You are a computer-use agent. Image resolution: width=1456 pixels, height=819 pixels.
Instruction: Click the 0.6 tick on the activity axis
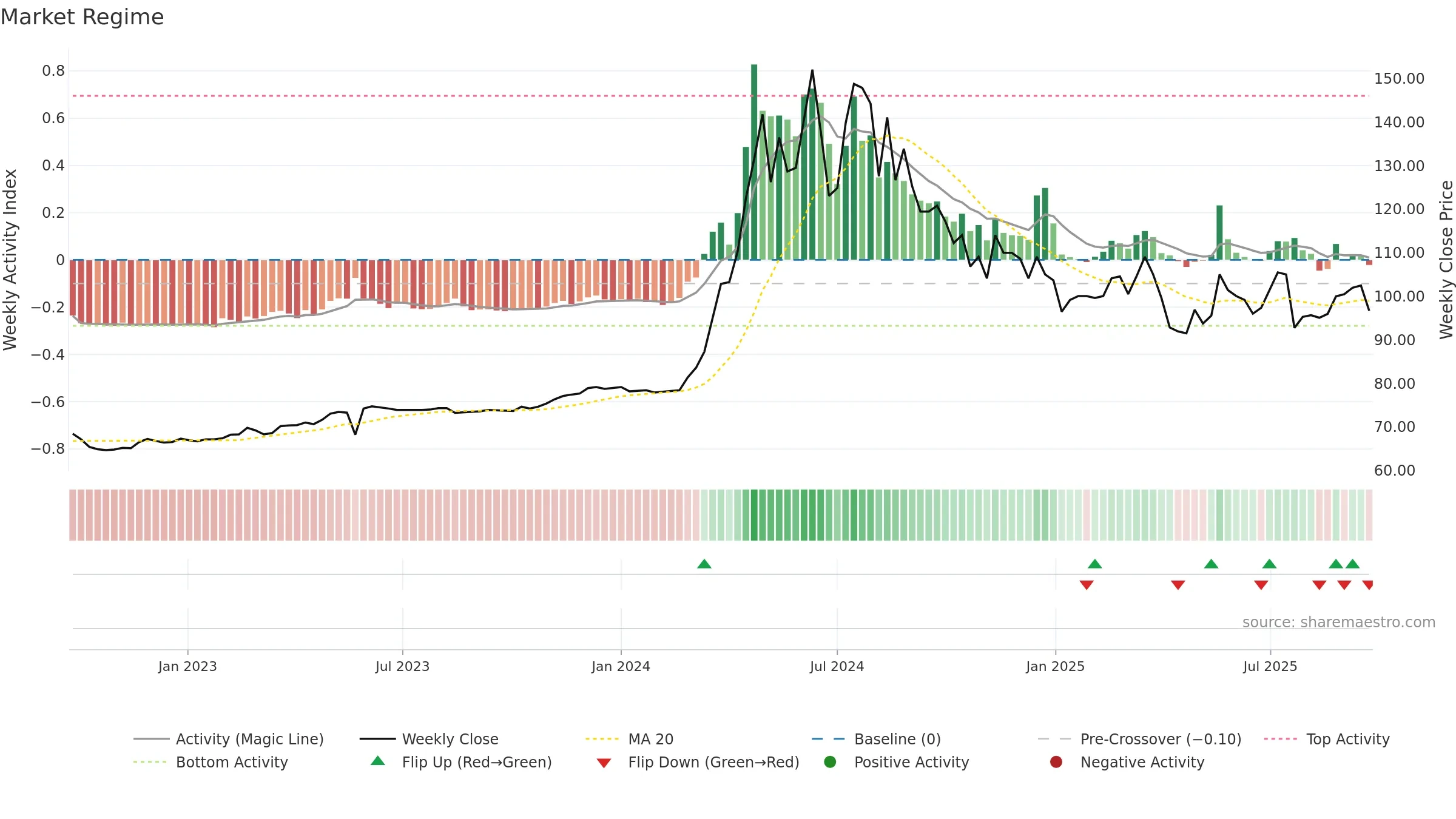click(x=53, y=118)
